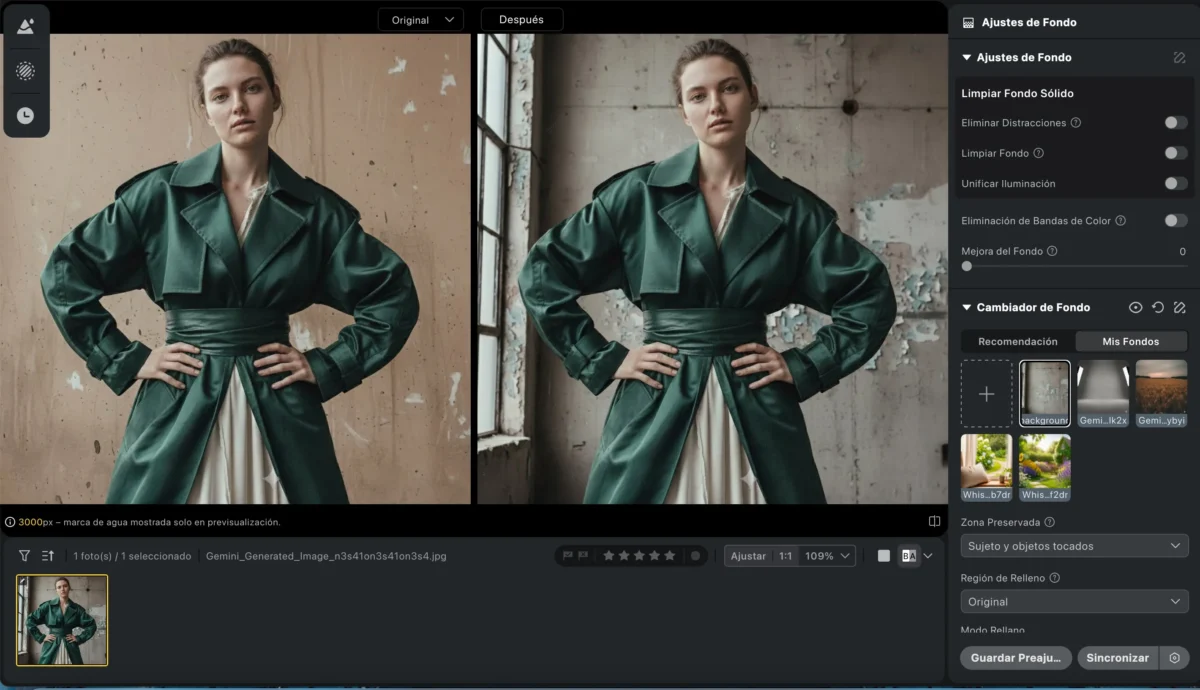
Task: Click the help icon beside Eliminar Distracciones
Action: [1076, 123]
